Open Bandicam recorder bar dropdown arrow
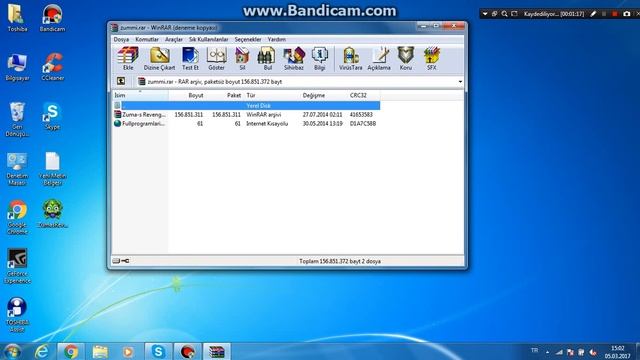The image size is (640, 360). (x=485, y=14)
